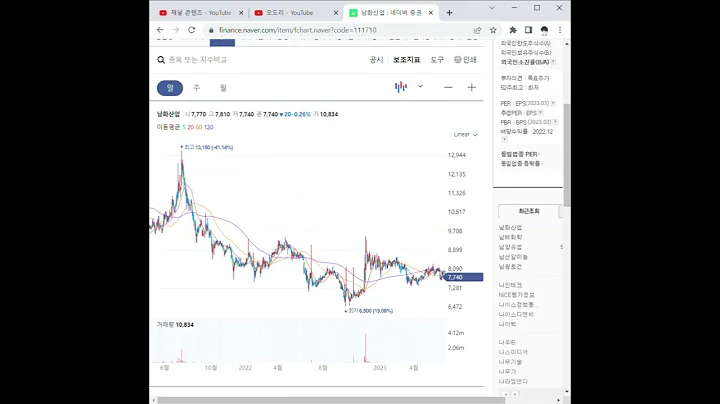720x404 pixels.
Task: Go back to the previous page
Action: [x=160, y=30]
